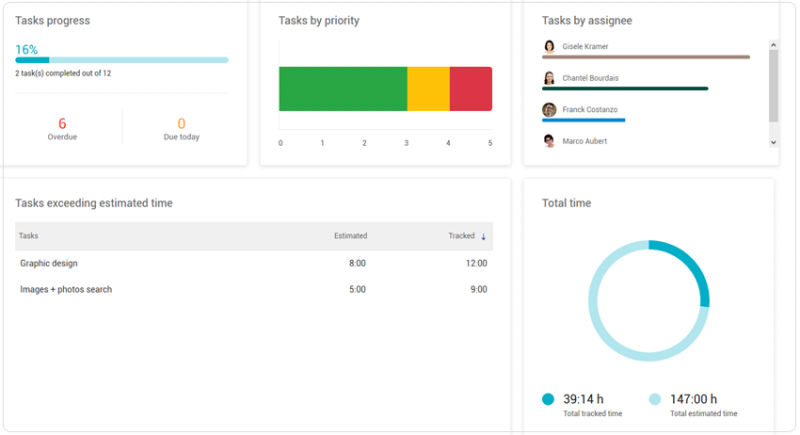Click the total tracked time legend dot

tap(548, 399)
